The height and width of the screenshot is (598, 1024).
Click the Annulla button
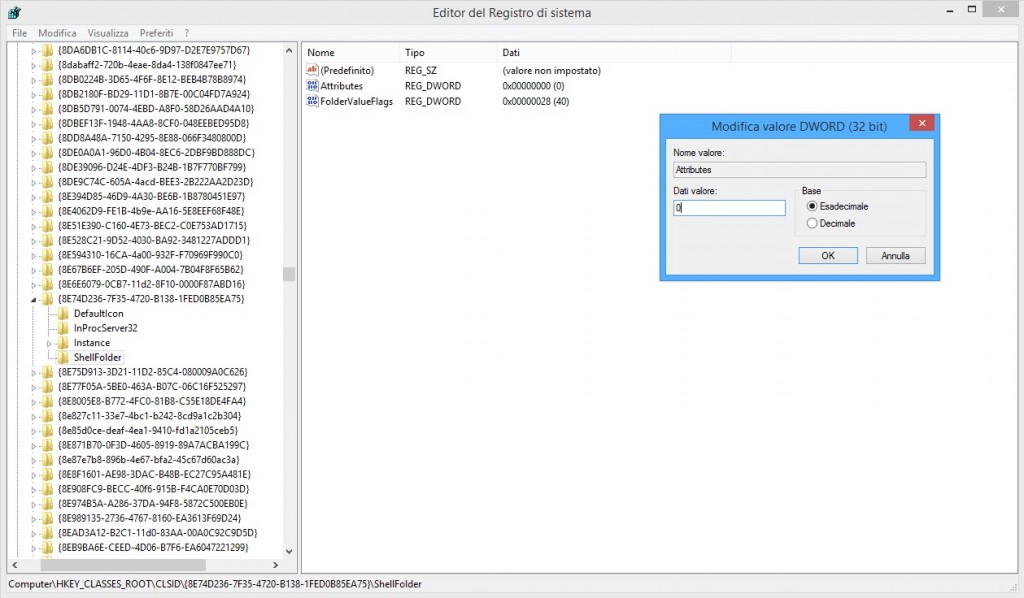[x=895, y=256]
